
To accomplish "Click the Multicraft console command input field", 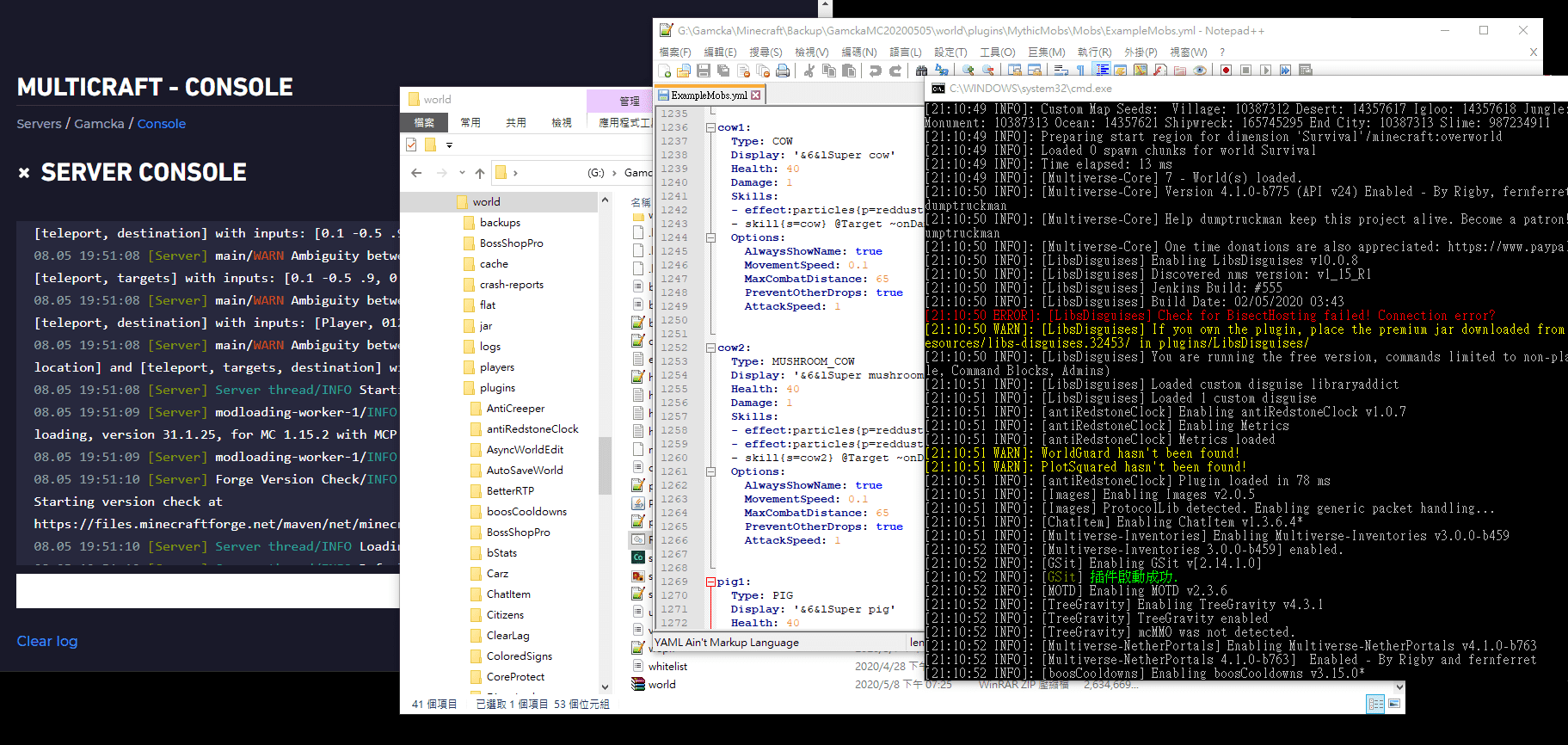I will point(207,591).
